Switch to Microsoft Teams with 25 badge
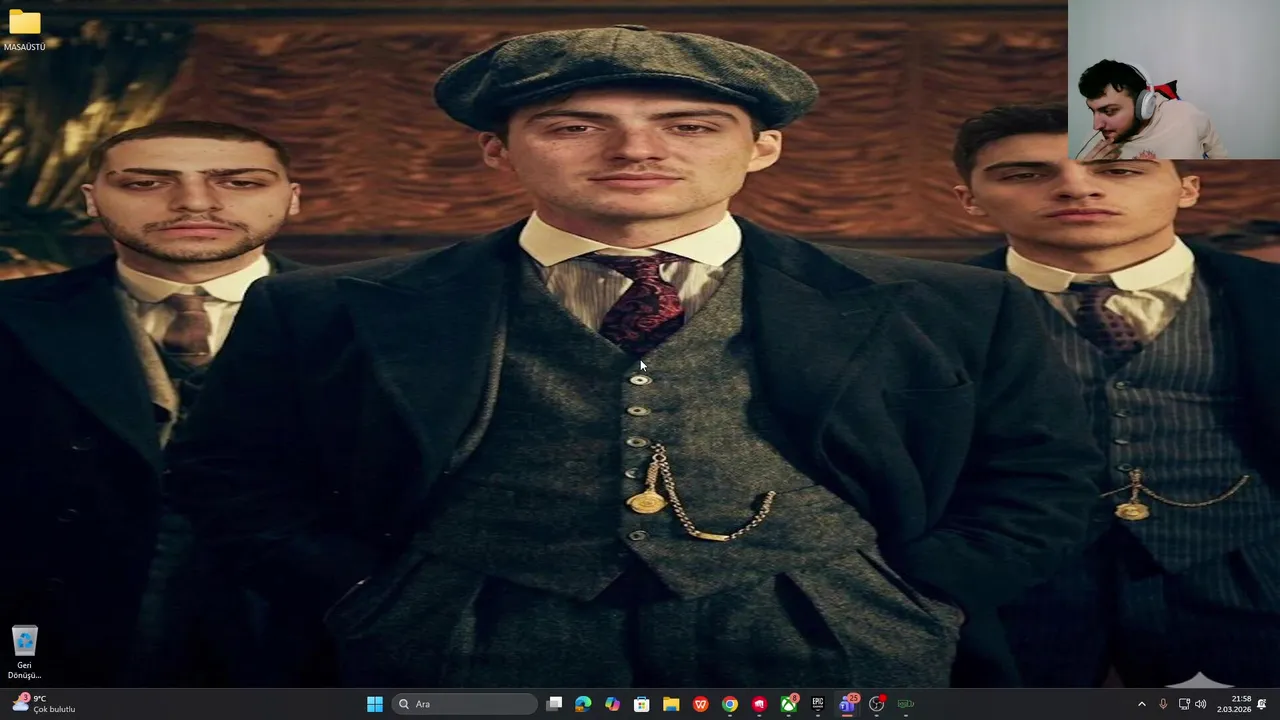Screen dimensions: 1280x720 tap(848, 704)
